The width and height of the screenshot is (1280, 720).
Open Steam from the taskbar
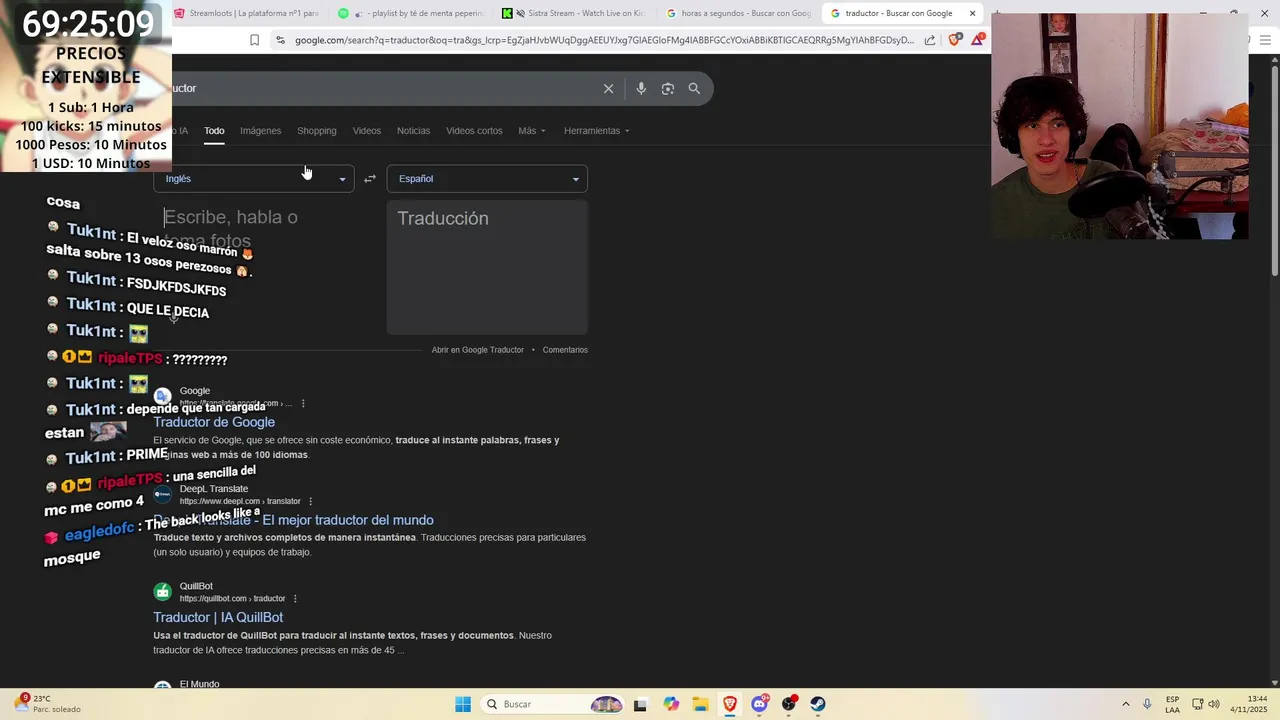coord(818,704)
